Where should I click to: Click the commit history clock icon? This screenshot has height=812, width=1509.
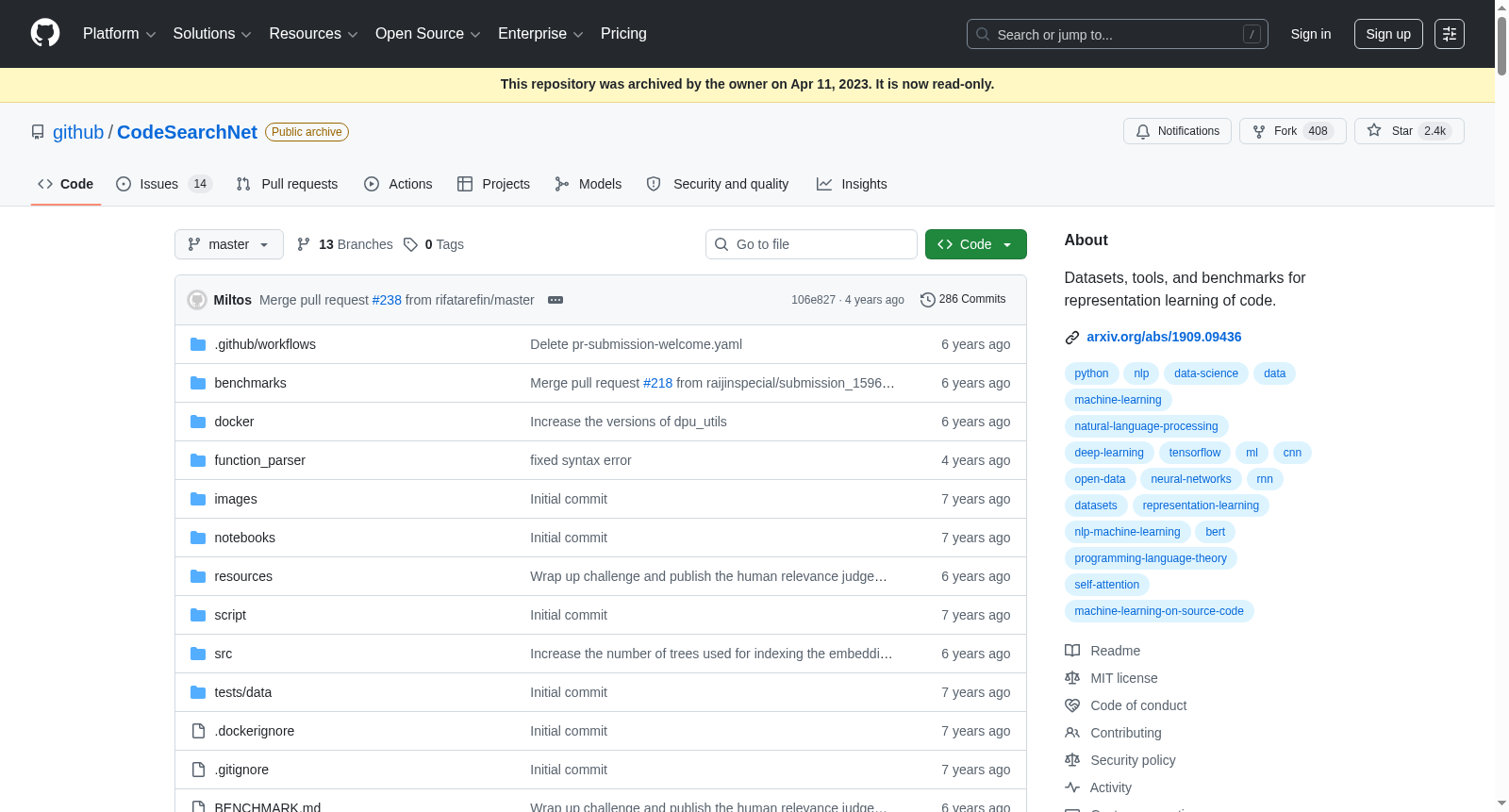click(x=928, y=299)
